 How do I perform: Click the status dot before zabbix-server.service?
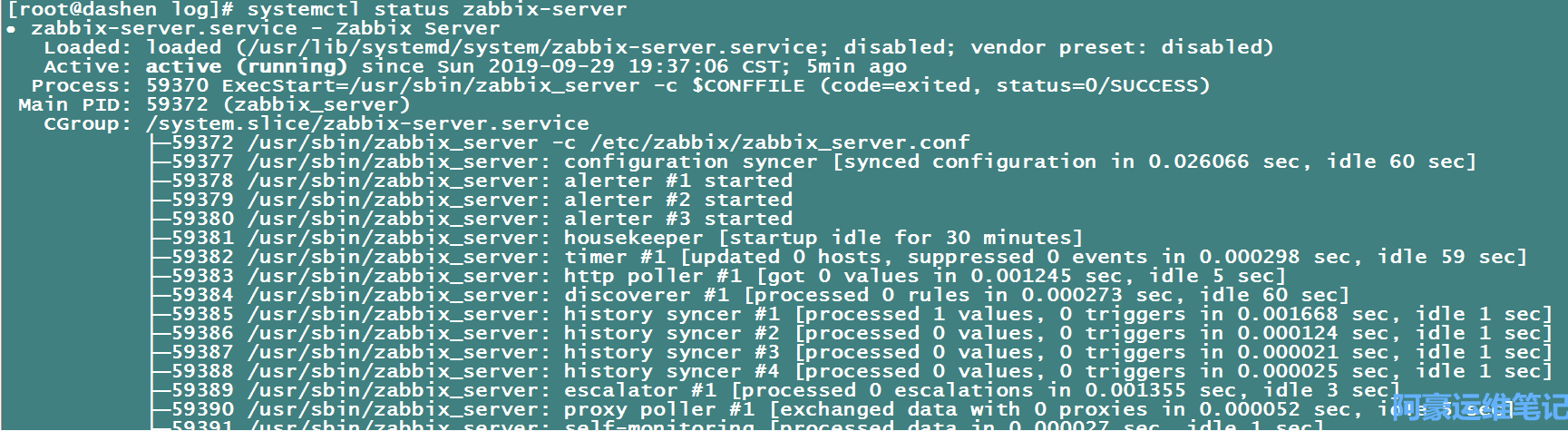pos(10,29)
